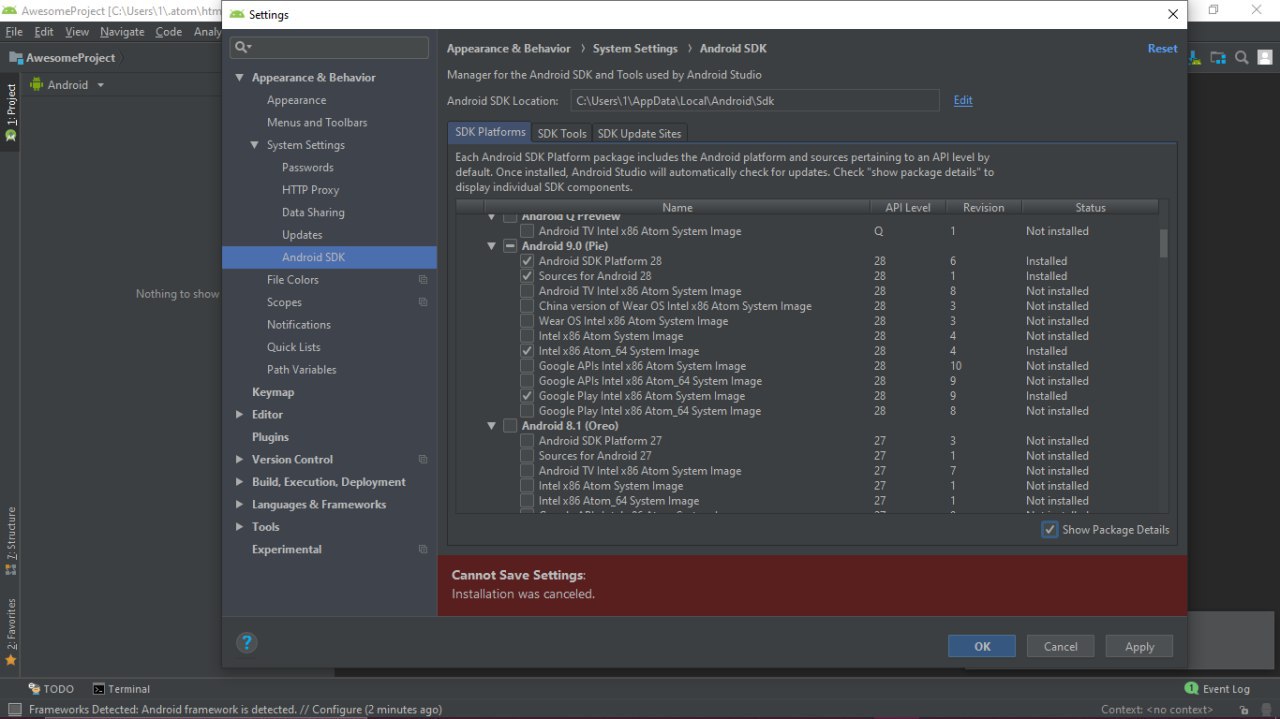The width and height of the screenshot is (1280, 719).
Task: Click the Reset link
Action: 1162,48
